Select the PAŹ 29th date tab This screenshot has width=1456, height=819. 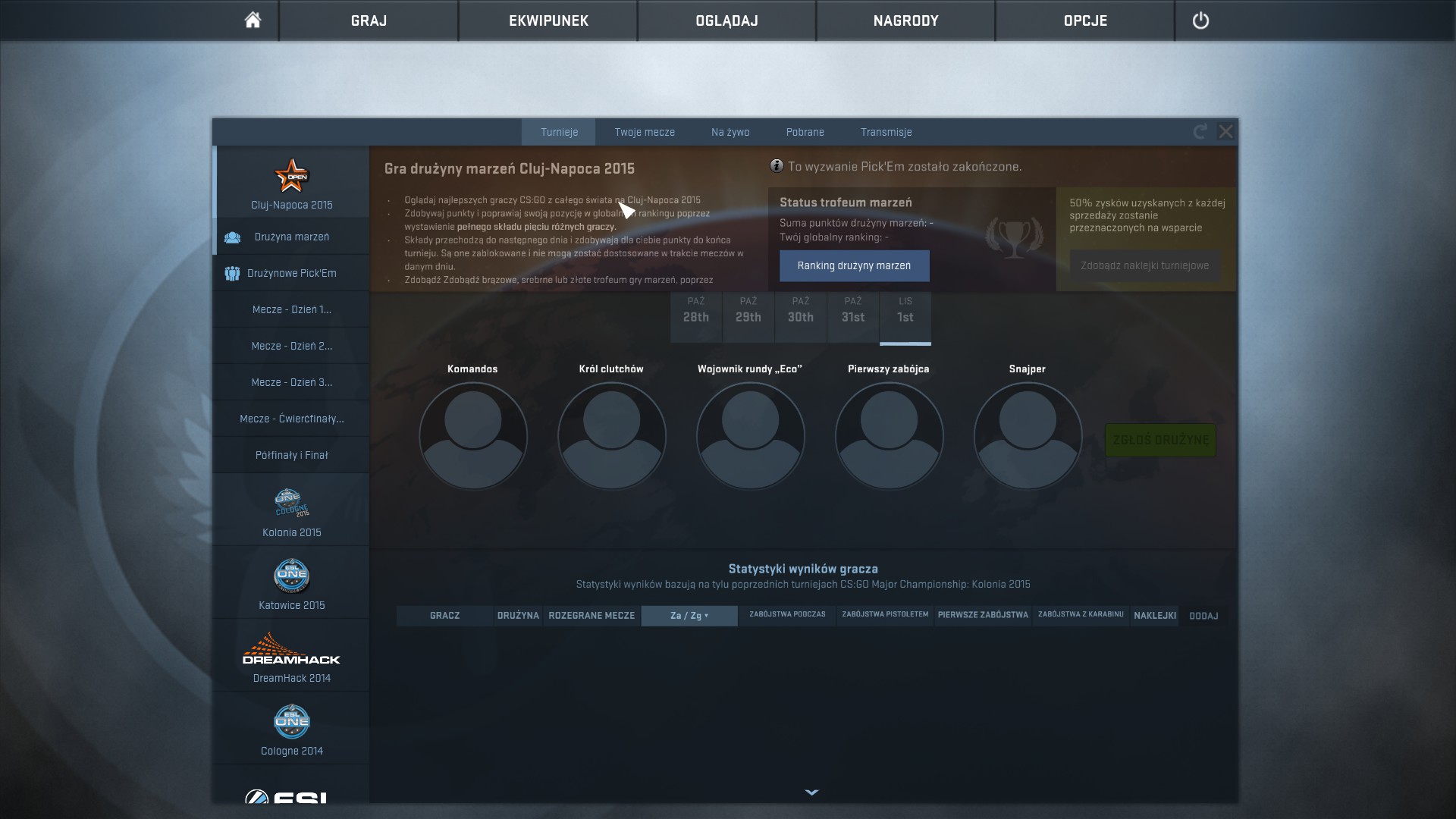point(748,310)
